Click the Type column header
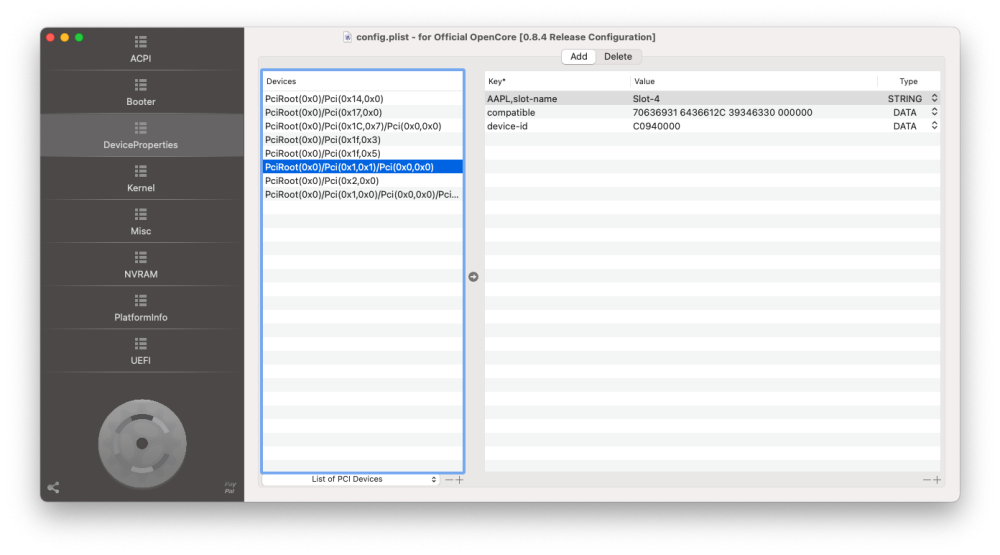 pyautogui.click(x=908, y=81)
